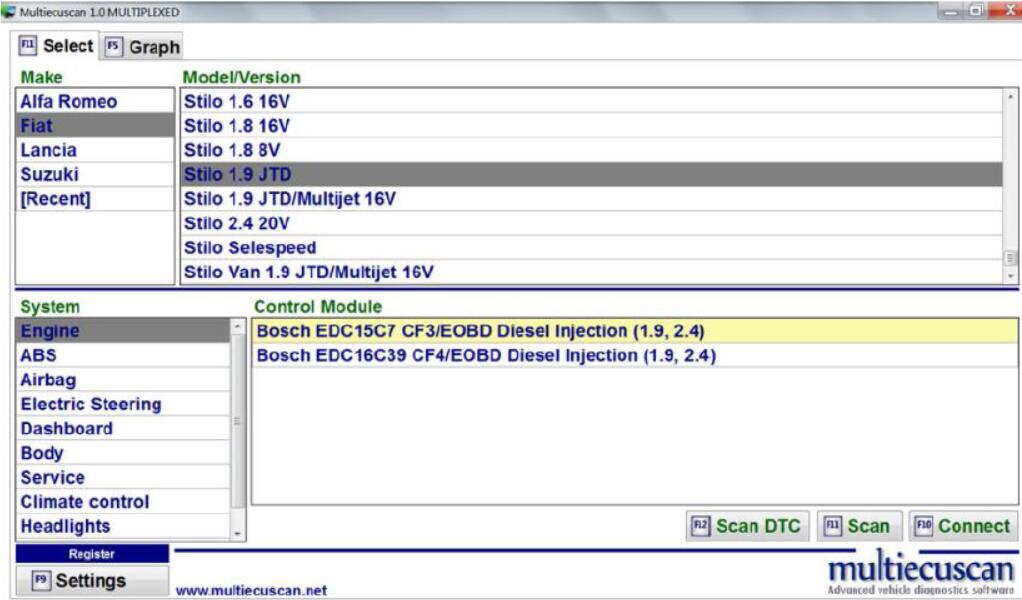Pick Suzuki from Make list

(x=95, y=175)
